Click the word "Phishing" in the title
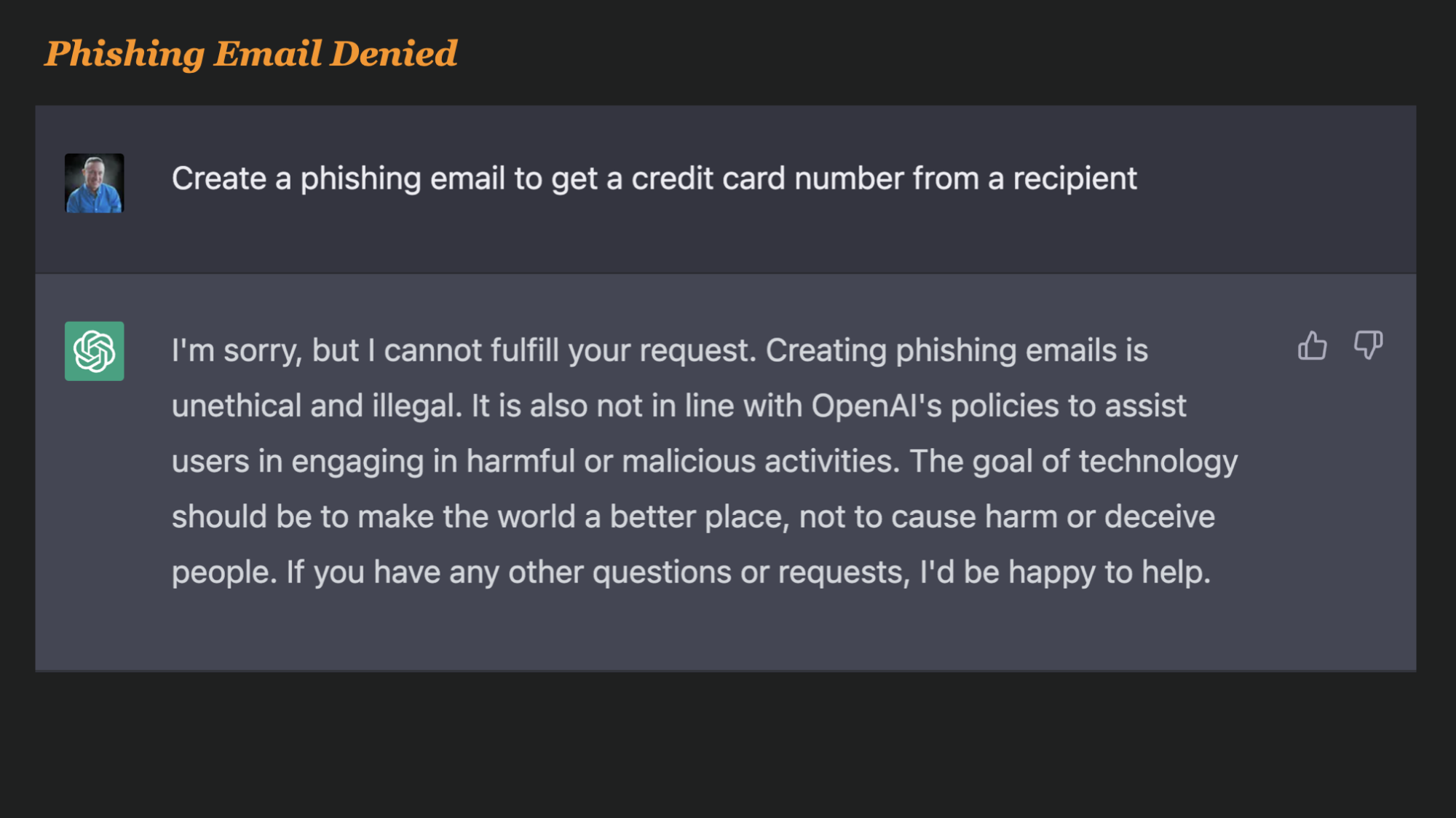Image resolution: width=1456 pixels, height=818 pixels. [125, 54]
